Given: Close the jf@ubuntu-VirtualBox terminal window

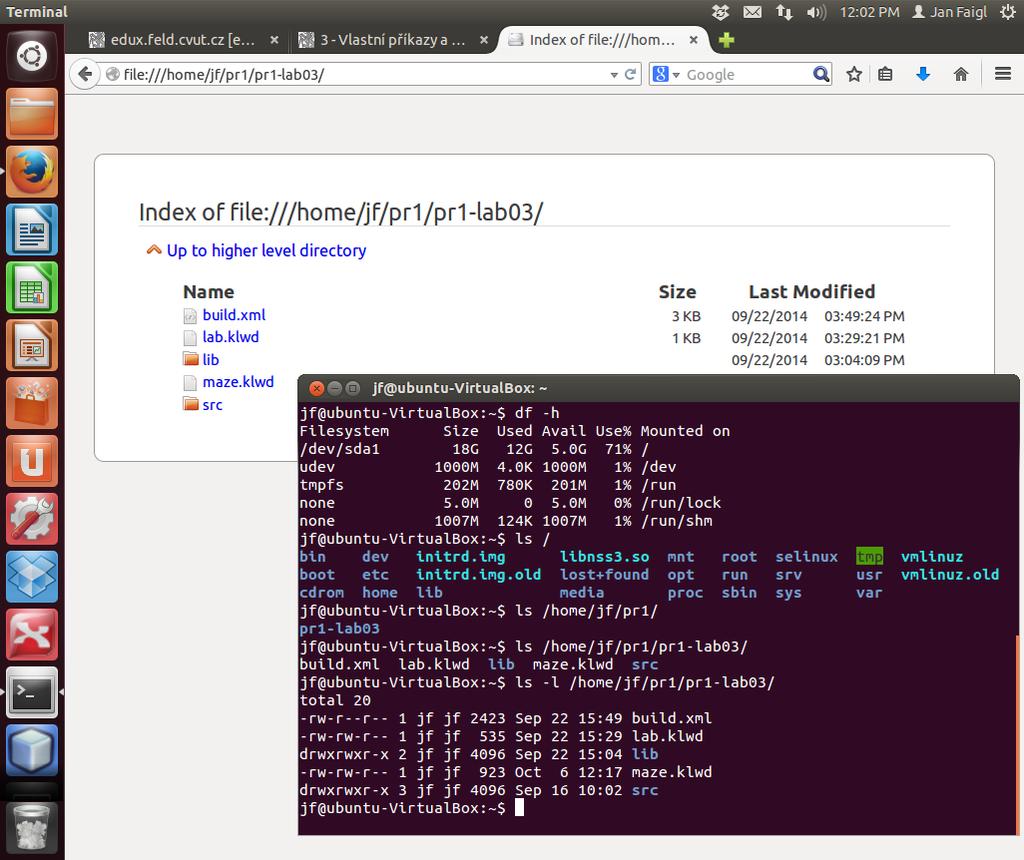Looking at the screenshot, I should 316,389.
